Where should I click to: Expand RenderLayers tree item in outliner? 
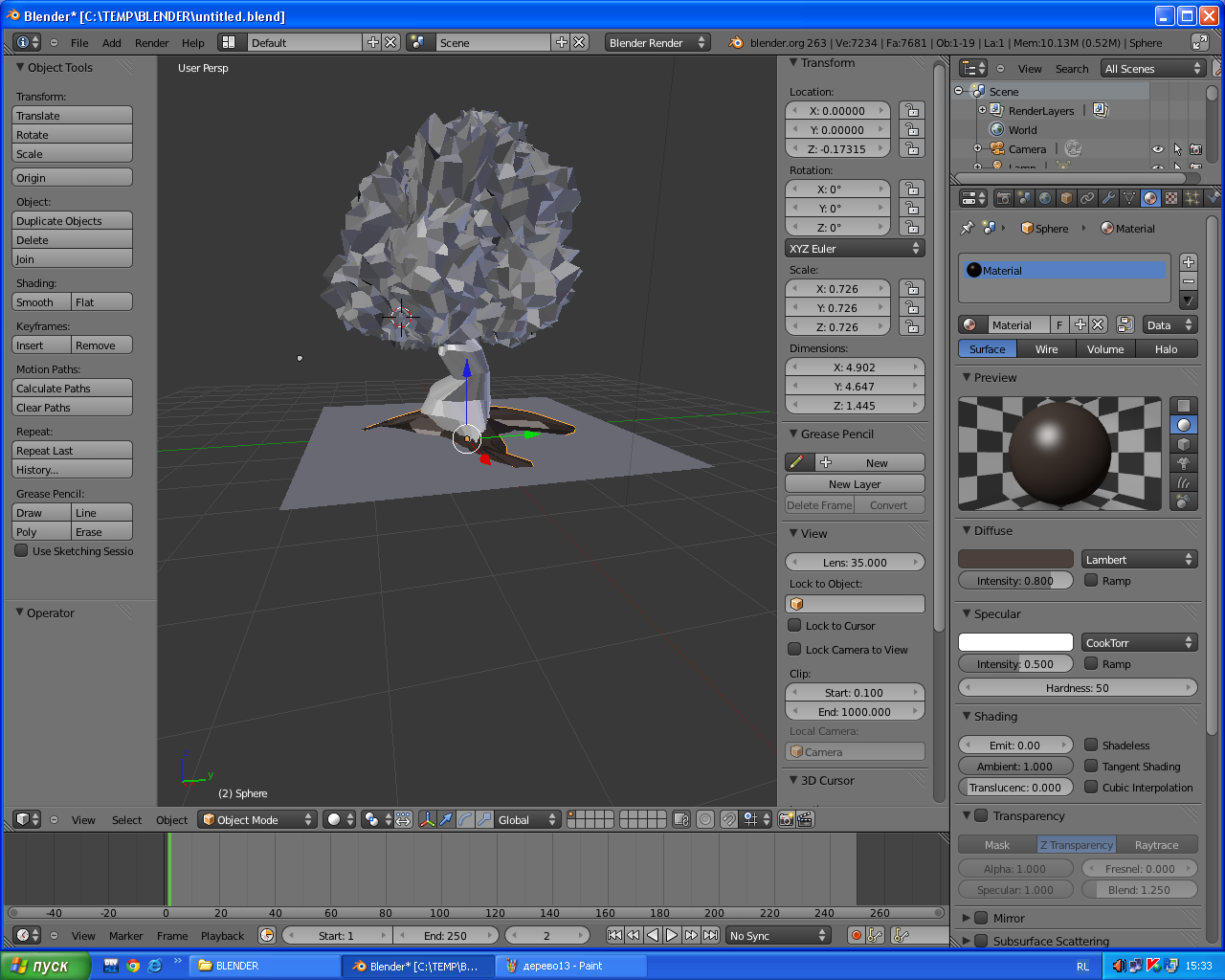click(982, 110)
